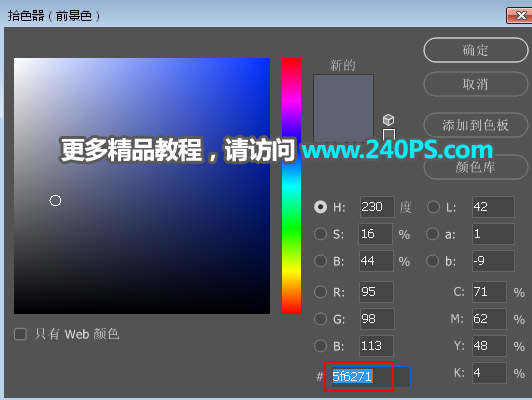Select the H hue radio button
Image resolution: width=532 pixels, height=400 pixels.
[x=320, y=207]
